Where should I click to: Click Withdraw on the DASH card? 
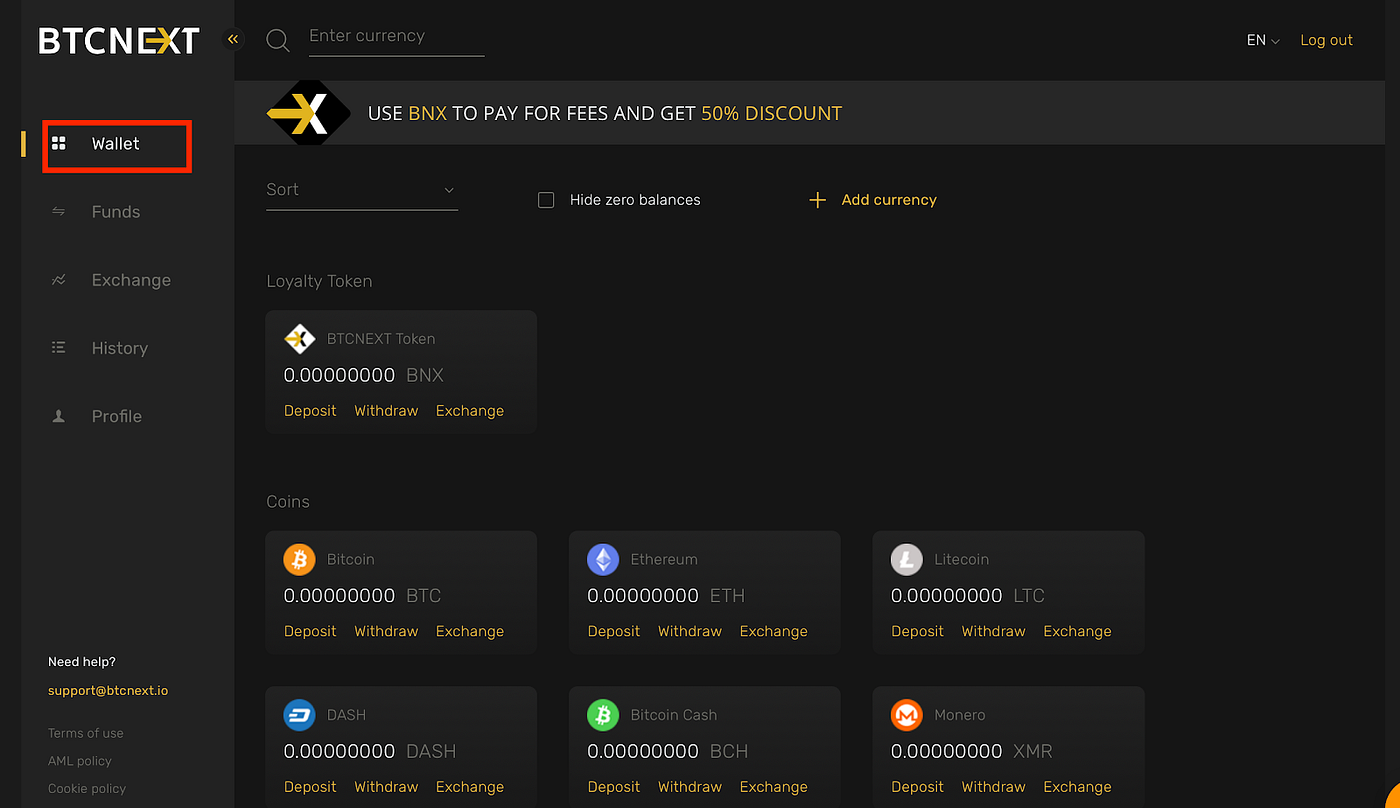click(x=386, y=787)
